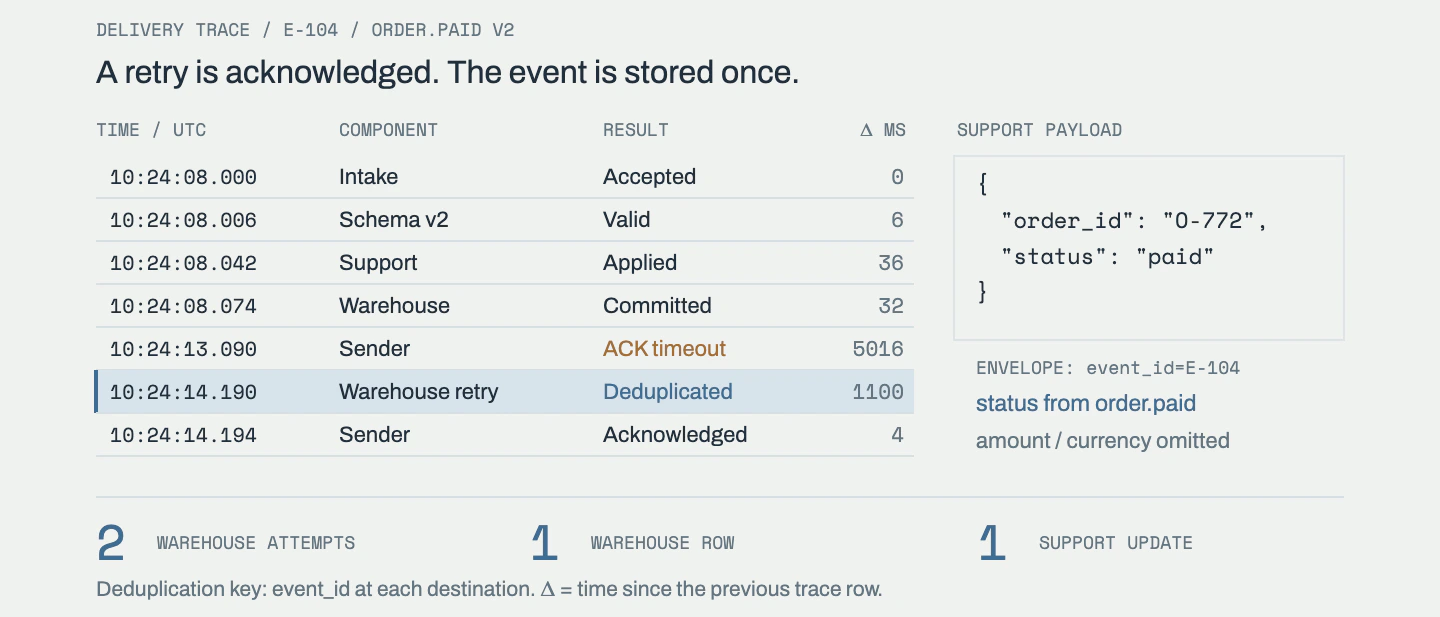Select timestamp 10:24:08.000

(183, 177)
